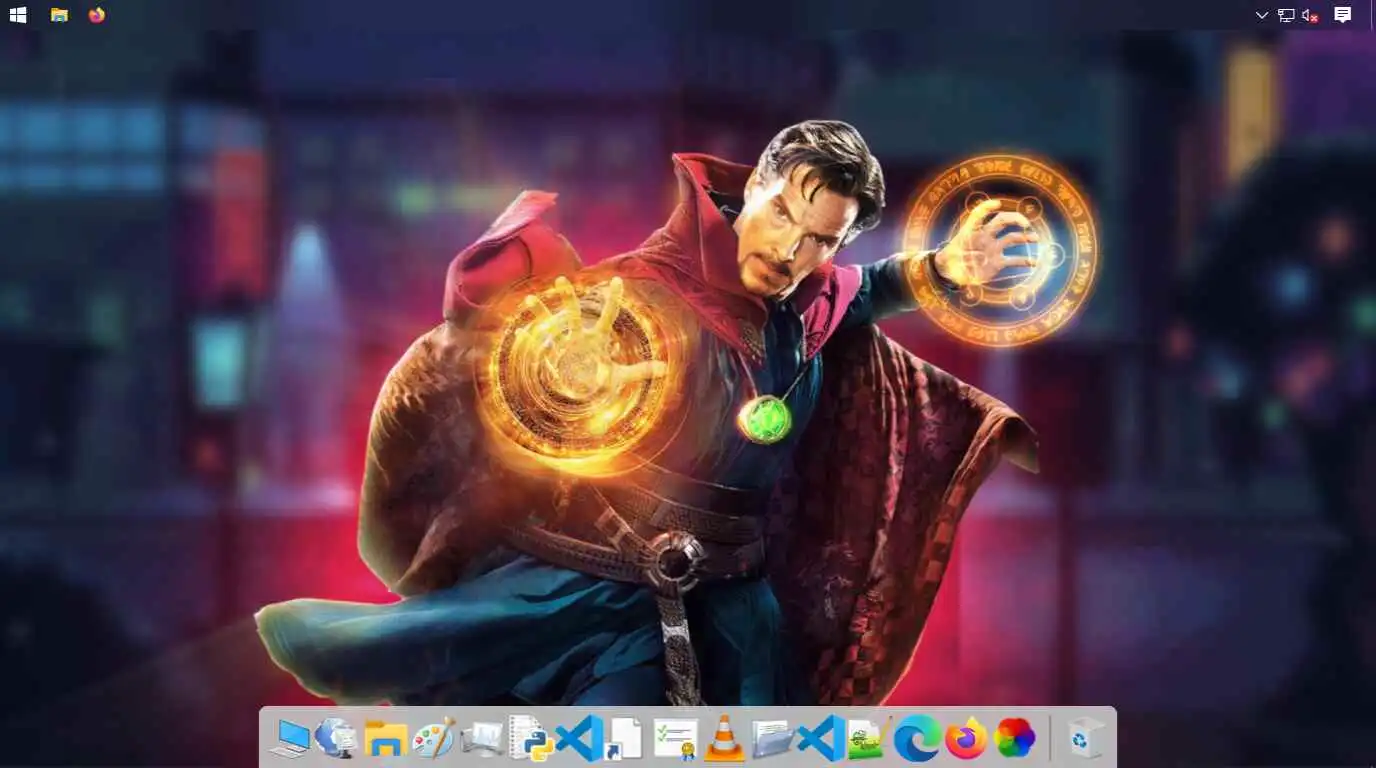Open This PC computer icon in dock
Image resolution: width=1376 pixels, height=768 pixels.
(x=291, y=739)
